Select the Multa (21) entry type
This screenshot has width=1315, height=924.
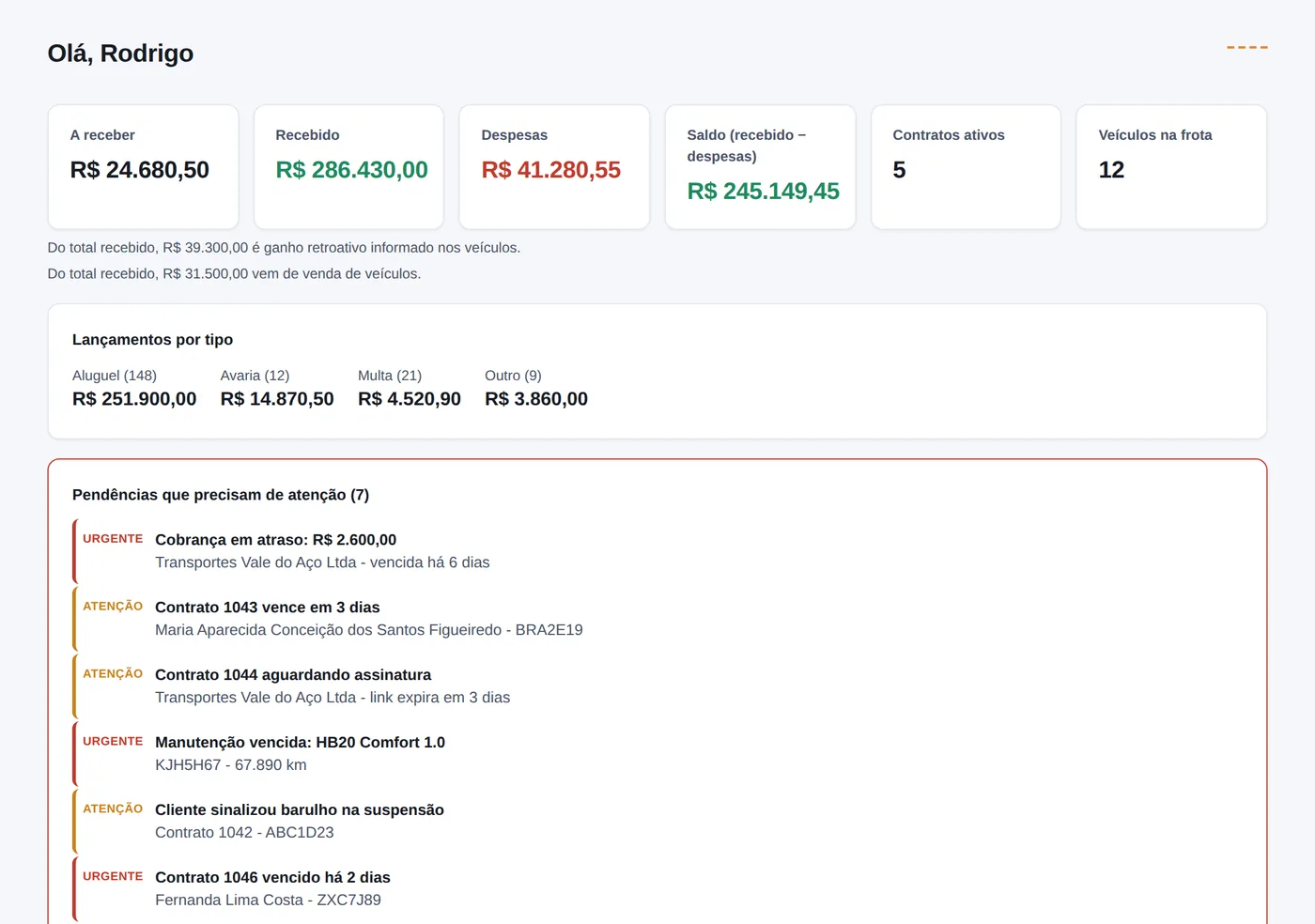(x=410, y=388)
